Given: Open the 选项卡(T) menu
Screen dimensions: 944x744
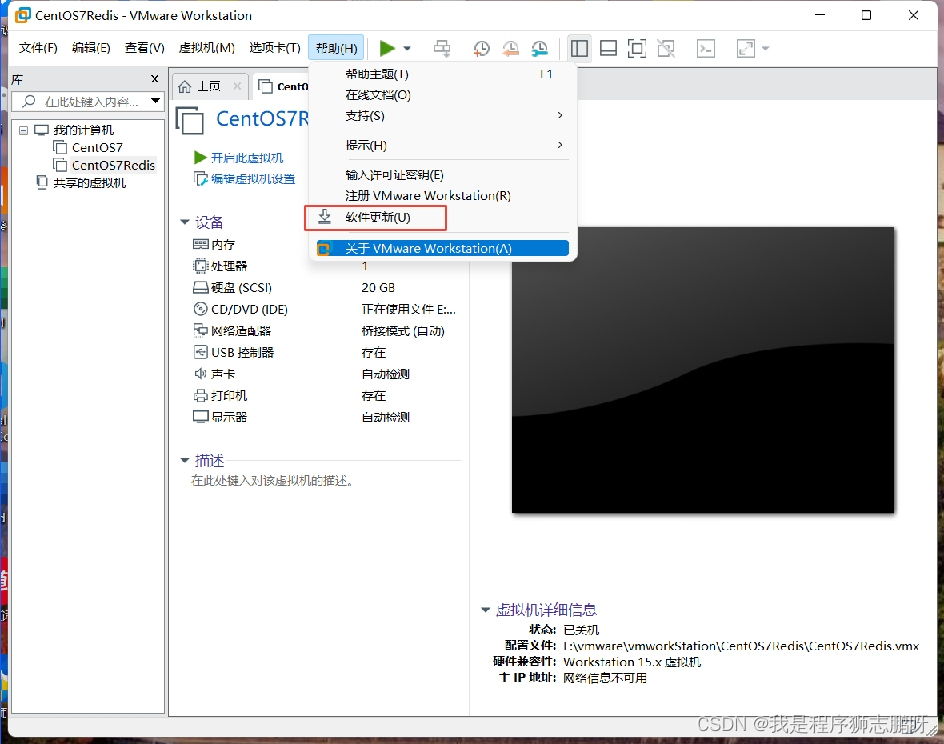Looking at the screenshot, I should coord(275,48).
